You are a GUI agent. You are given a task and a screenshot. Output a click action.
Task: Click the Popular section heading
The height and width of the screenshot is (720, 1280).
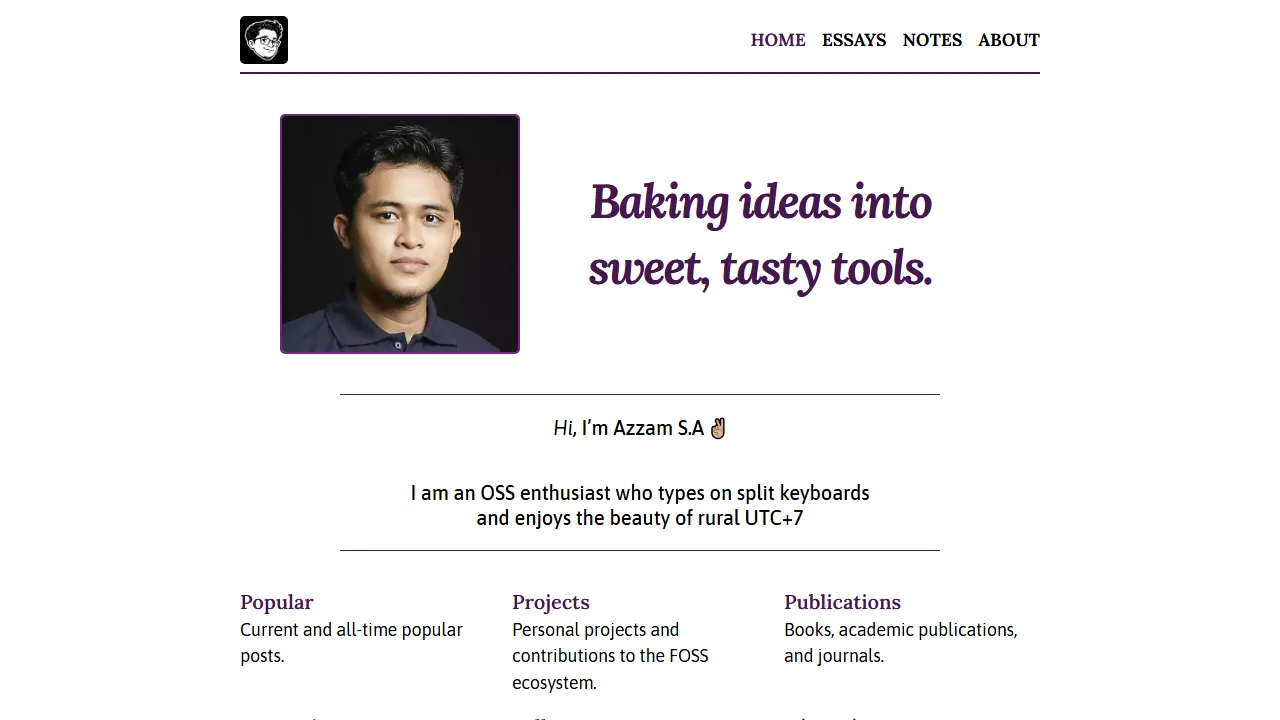277,602
